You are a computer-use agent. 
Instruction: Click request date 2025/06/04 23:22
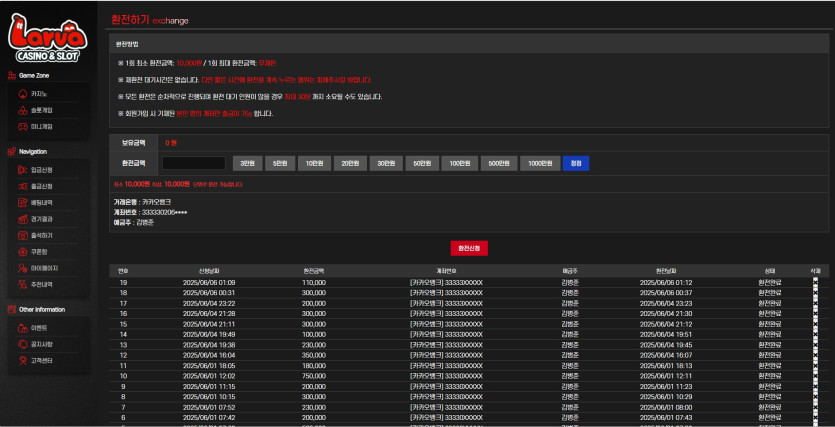(x=209, y=303)
